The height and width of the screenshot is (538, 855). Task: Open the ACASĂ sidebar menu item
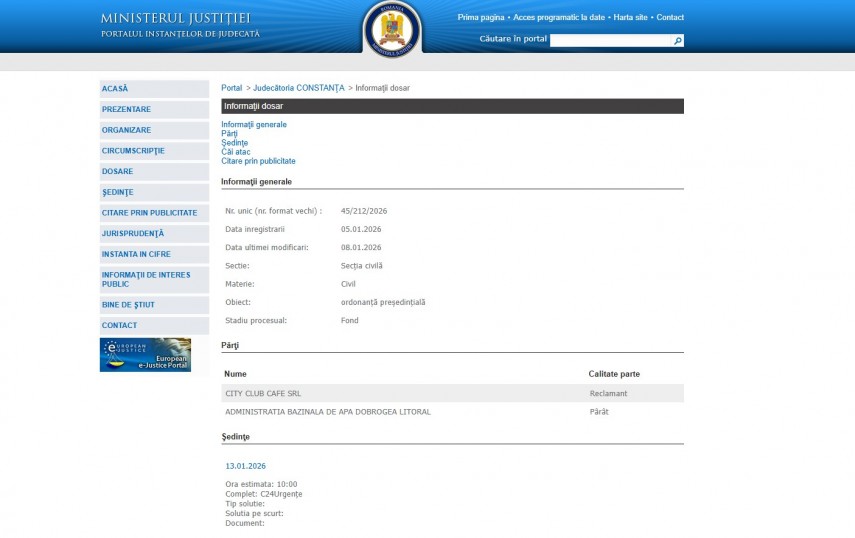[115, 89]
